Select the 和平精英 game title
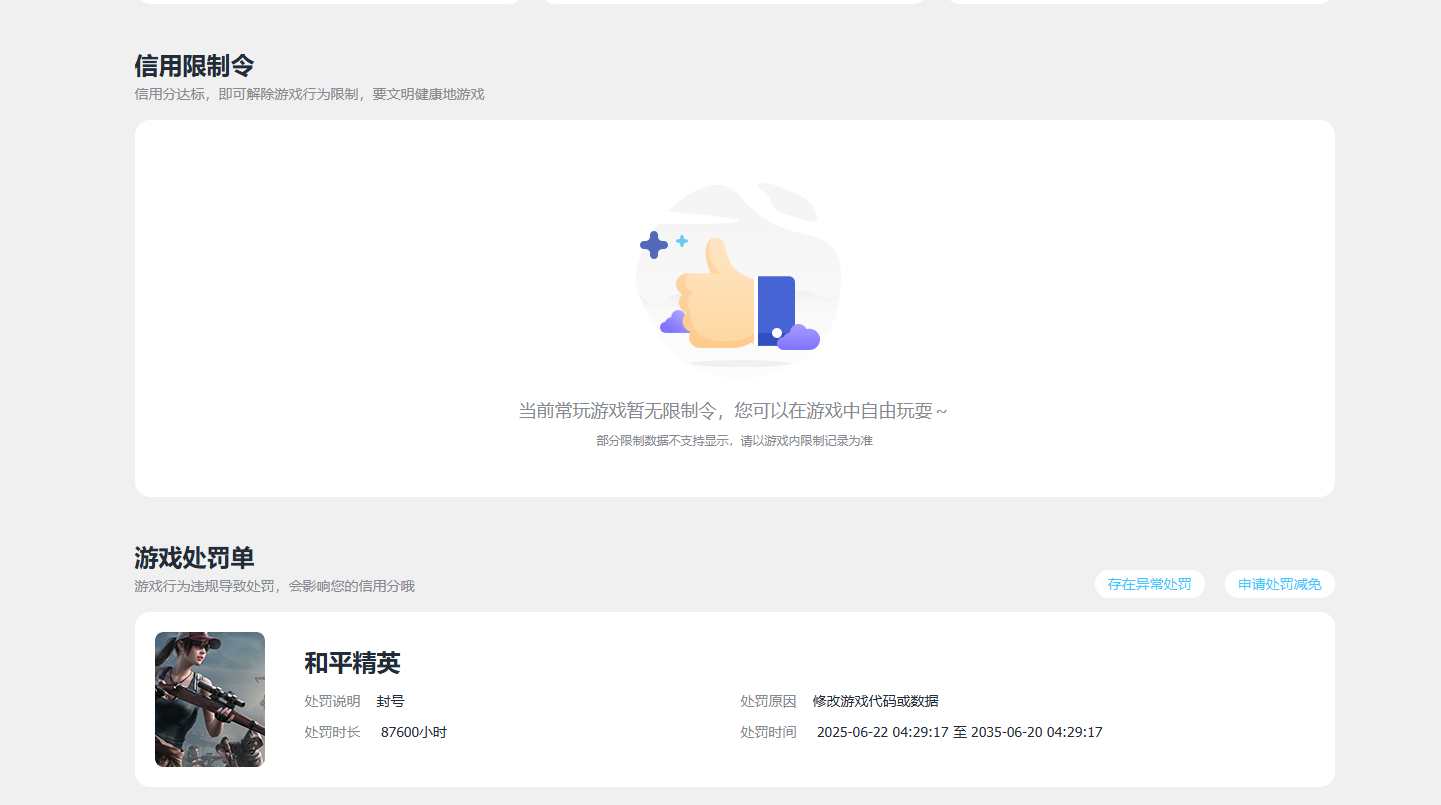The width and height of the screenshot is (1441, 805). pyautogui.click(x=352, y=663)
